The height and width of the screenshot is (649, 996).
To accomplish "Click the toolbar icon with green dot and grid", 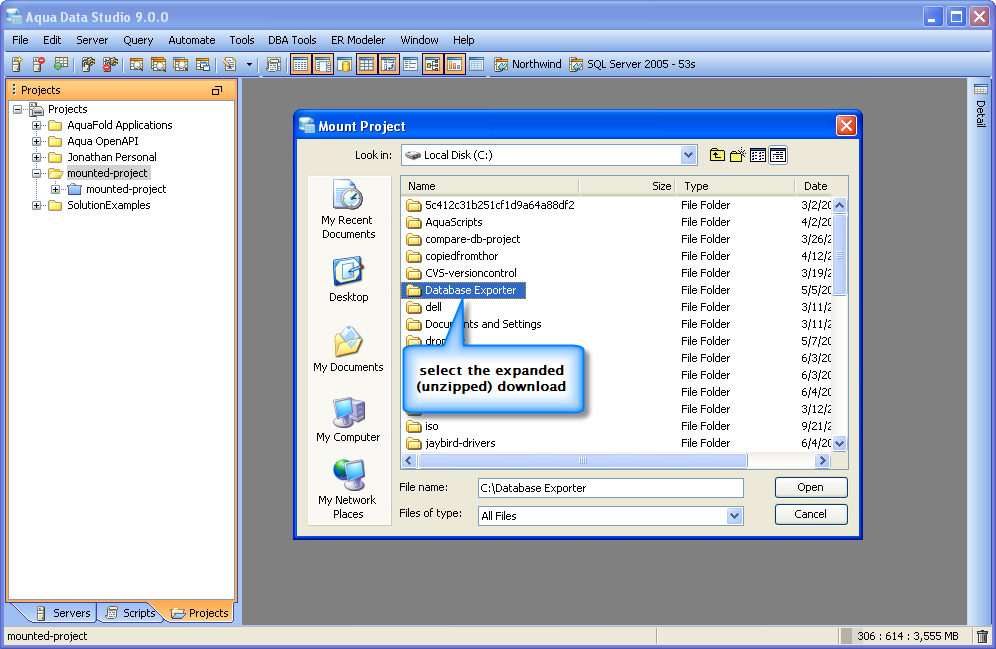I will point(61,64).
